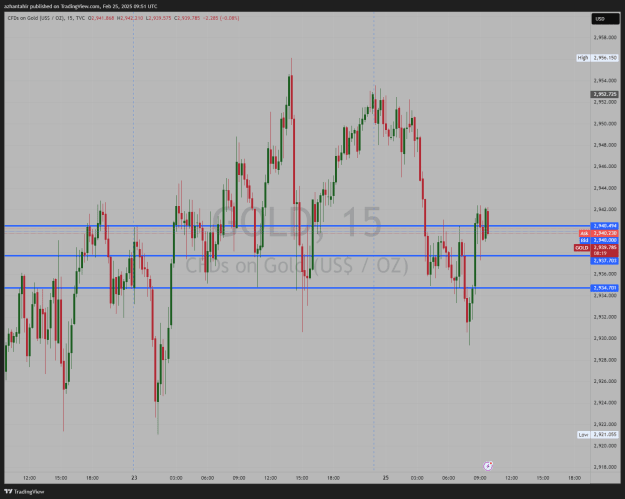Viewport: 625px width, 499px height.
Task: Click the red Ask price tag
Action: tap(598, 233)
